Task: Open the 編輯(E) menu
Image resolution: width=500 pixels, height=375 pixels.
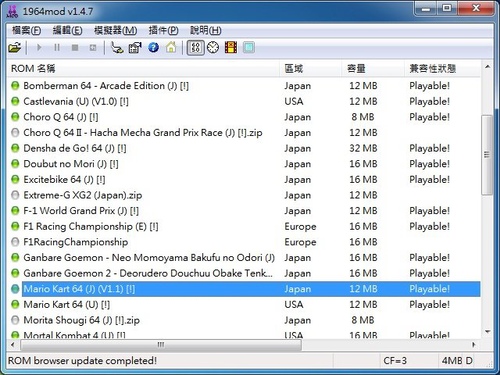Action: (67, 31)
